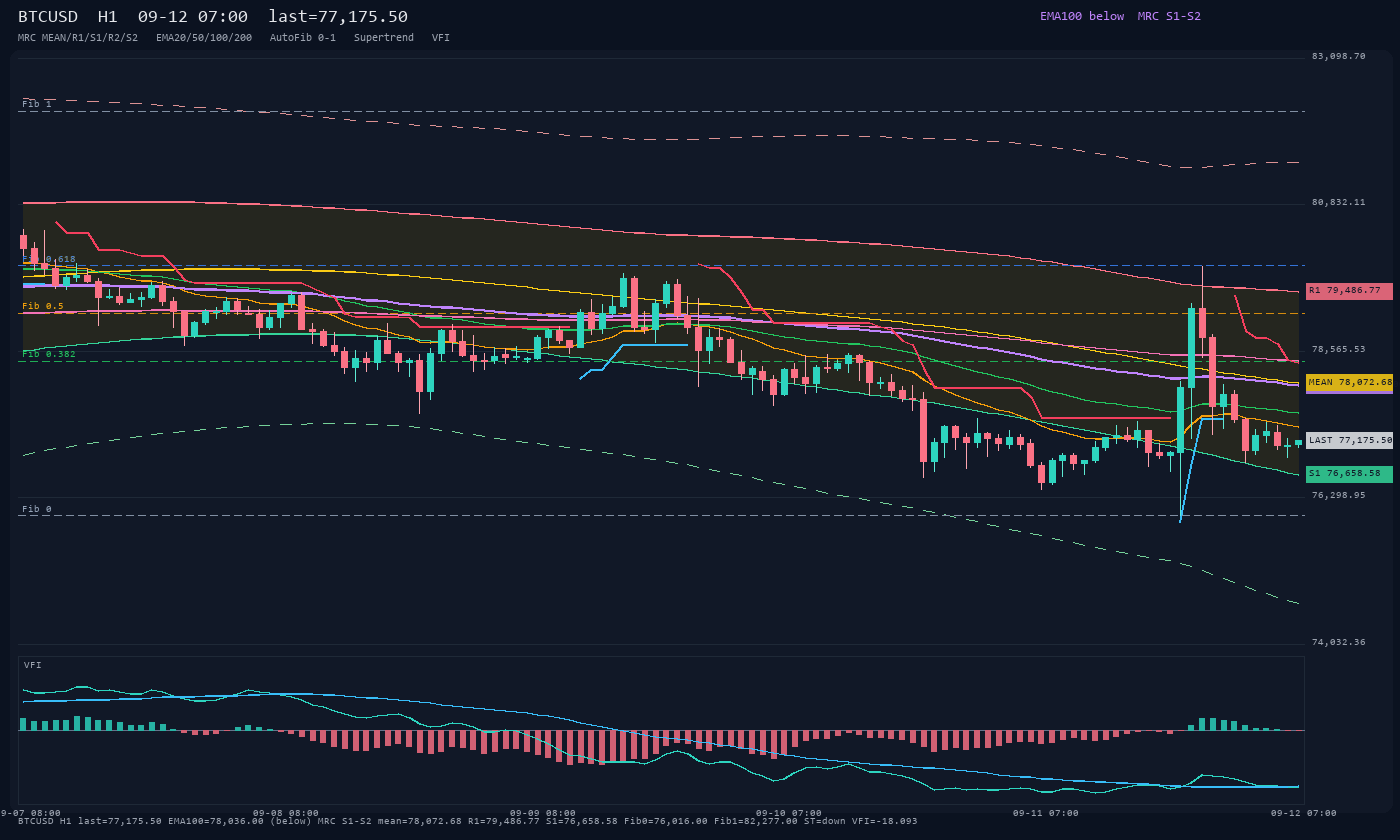Click the "Fib 0" level label

point(37,509)
